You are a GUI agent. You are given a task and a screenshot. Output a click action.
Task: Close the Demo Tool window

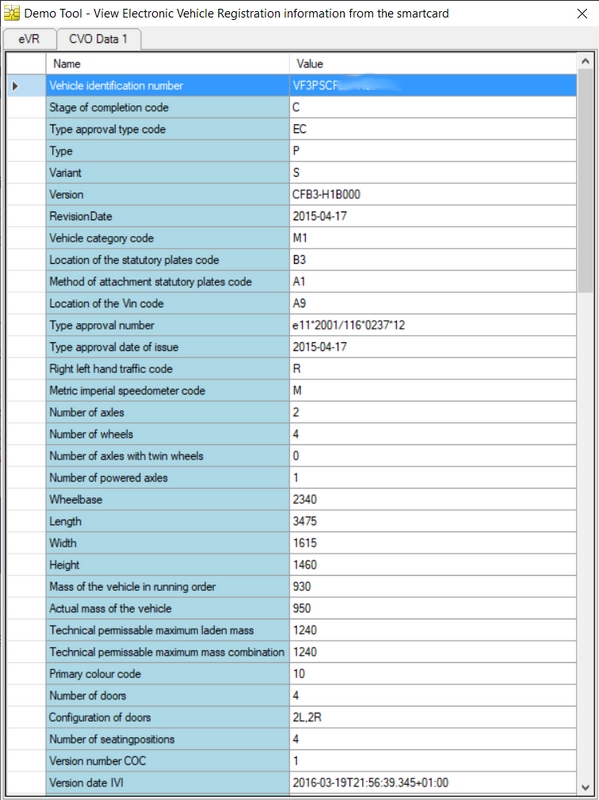[582, 13]
